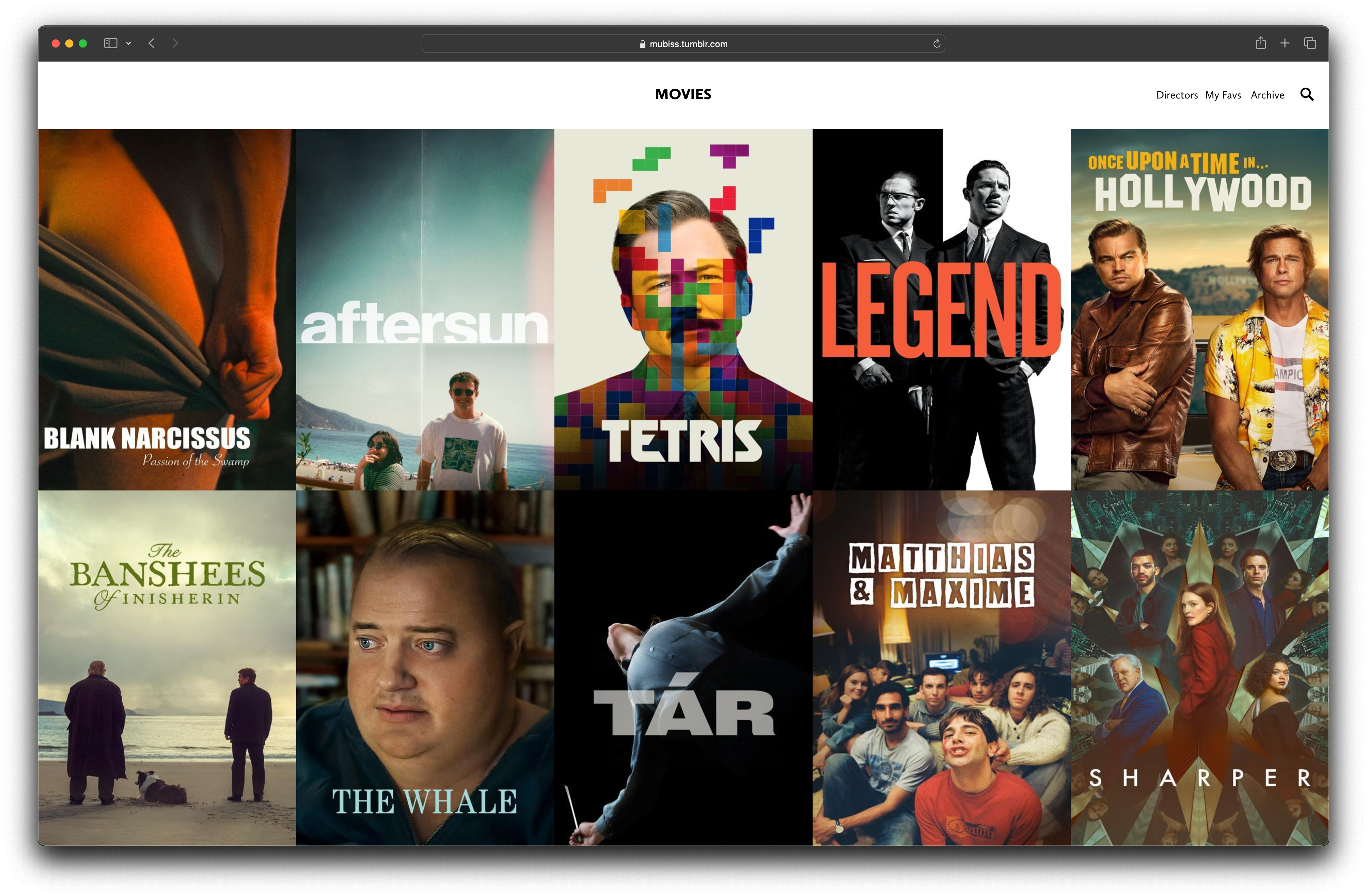Open the Directors page

click(x=1176, y=95)
